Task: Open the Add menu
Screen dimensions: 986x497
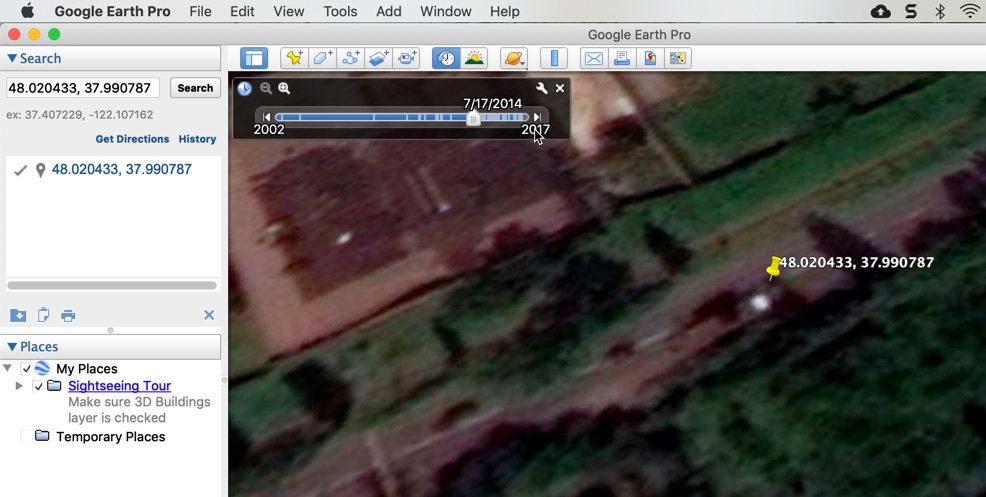Action: point(389,11)
